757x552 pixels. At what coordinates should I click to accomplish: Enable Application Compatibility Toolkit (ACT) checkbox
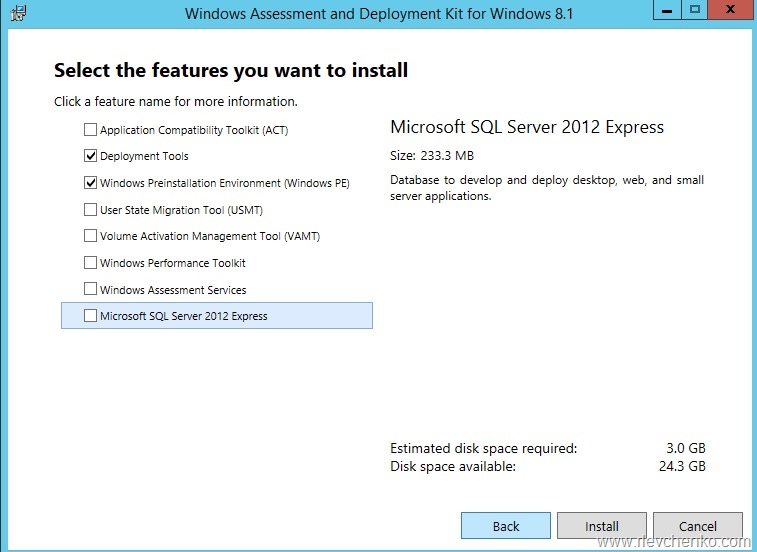pos(91,130)
